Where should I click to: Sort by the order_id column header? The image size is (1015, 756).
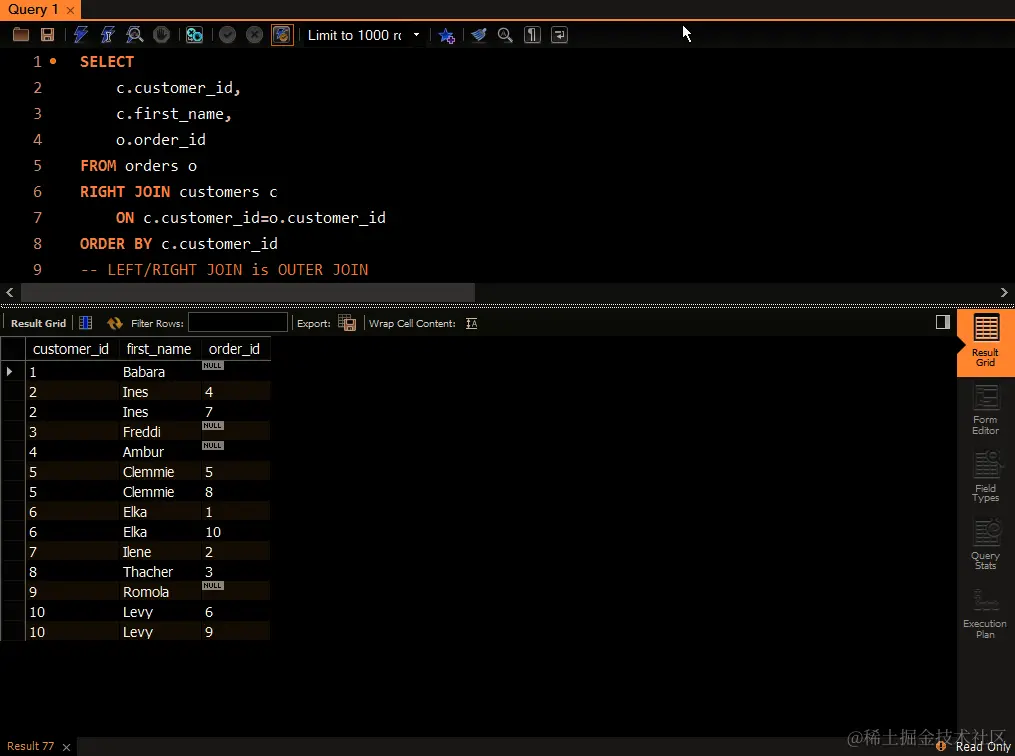click(234, 349)
